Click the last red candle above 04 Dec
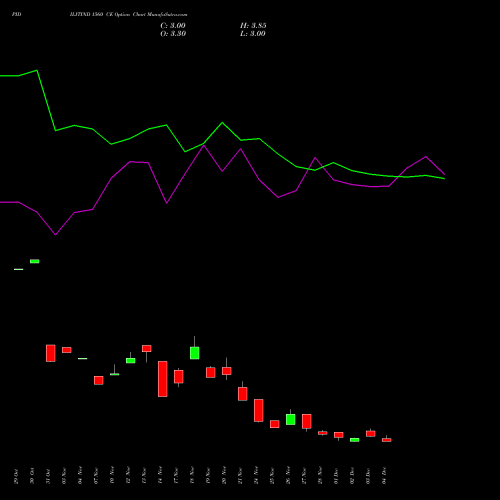The image size is (500, 500). point(387,440)
